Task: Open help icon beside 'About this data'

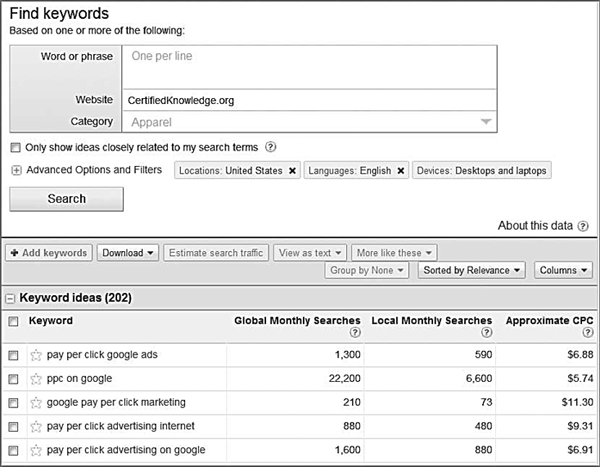Action: 583,226
